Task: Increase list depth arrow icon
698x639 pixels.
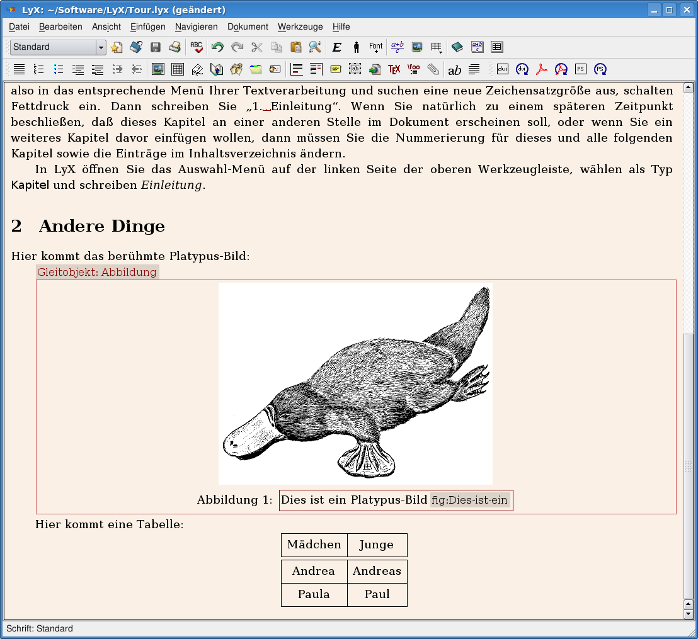Action: point(117,69)
